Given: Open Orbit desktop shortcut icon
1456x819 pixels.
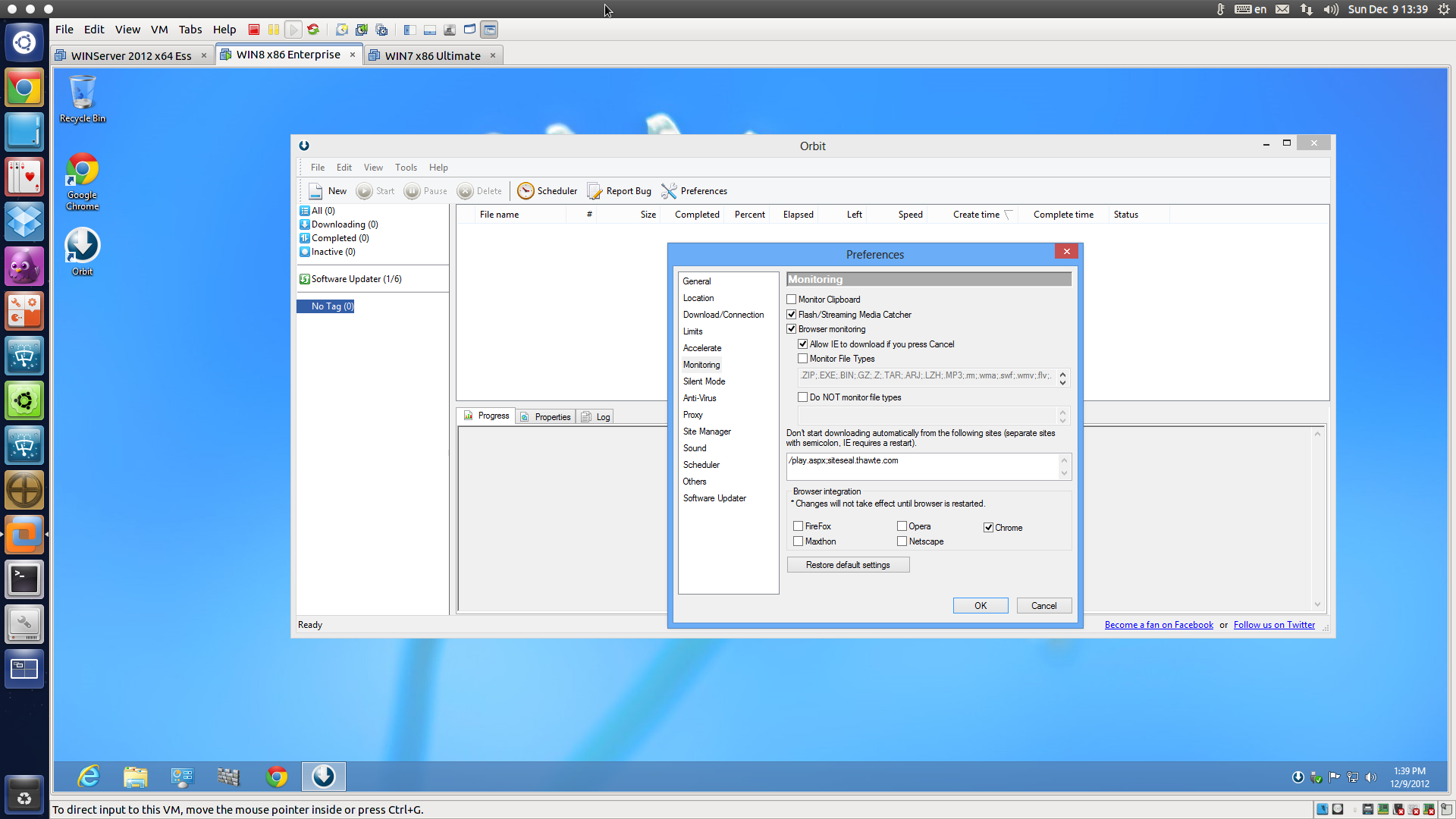Looking at the screenshot, I should tap(82, 246).
